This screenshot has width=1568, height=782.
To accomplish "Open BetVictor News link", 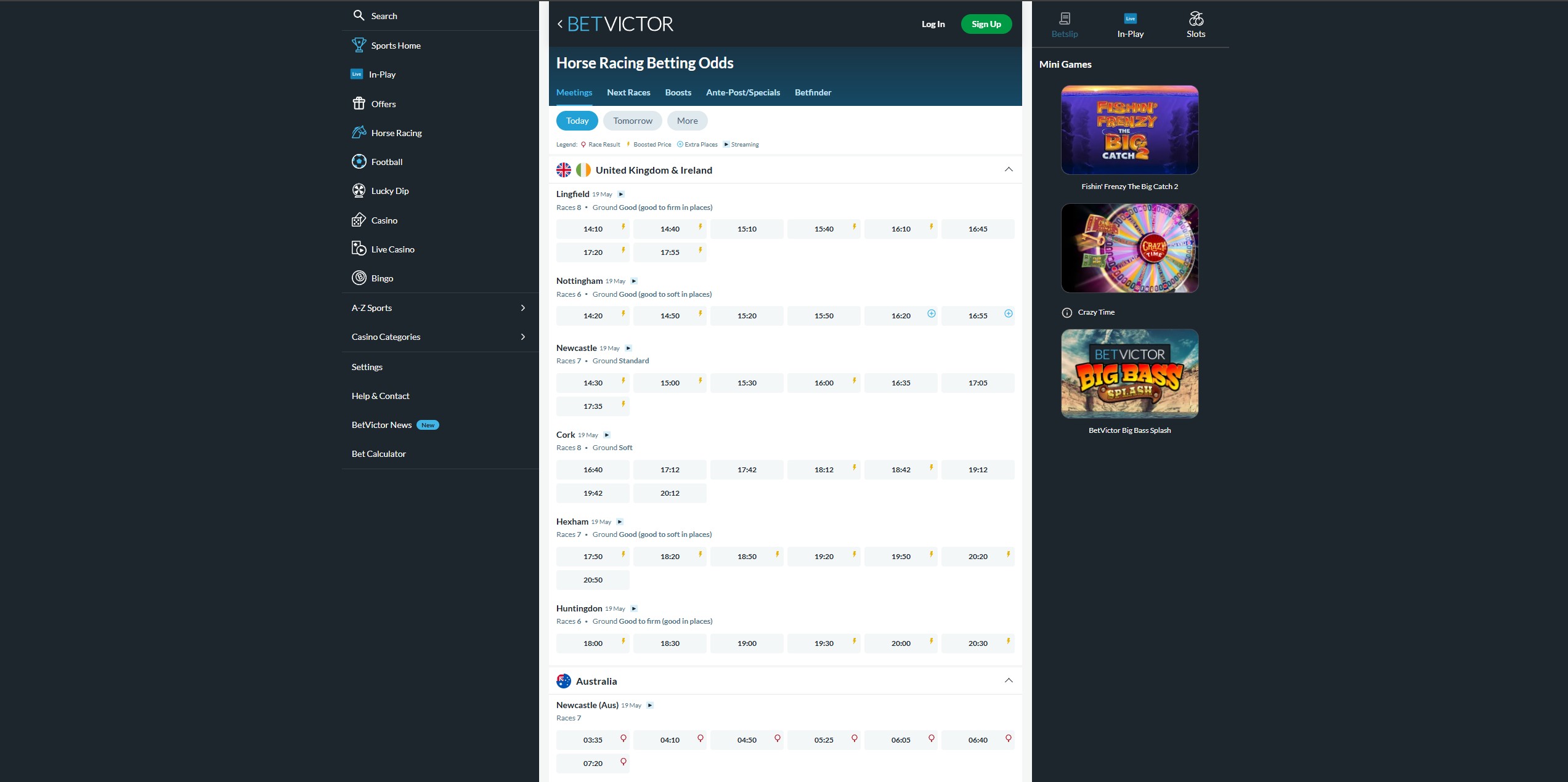I will point(381,425).
